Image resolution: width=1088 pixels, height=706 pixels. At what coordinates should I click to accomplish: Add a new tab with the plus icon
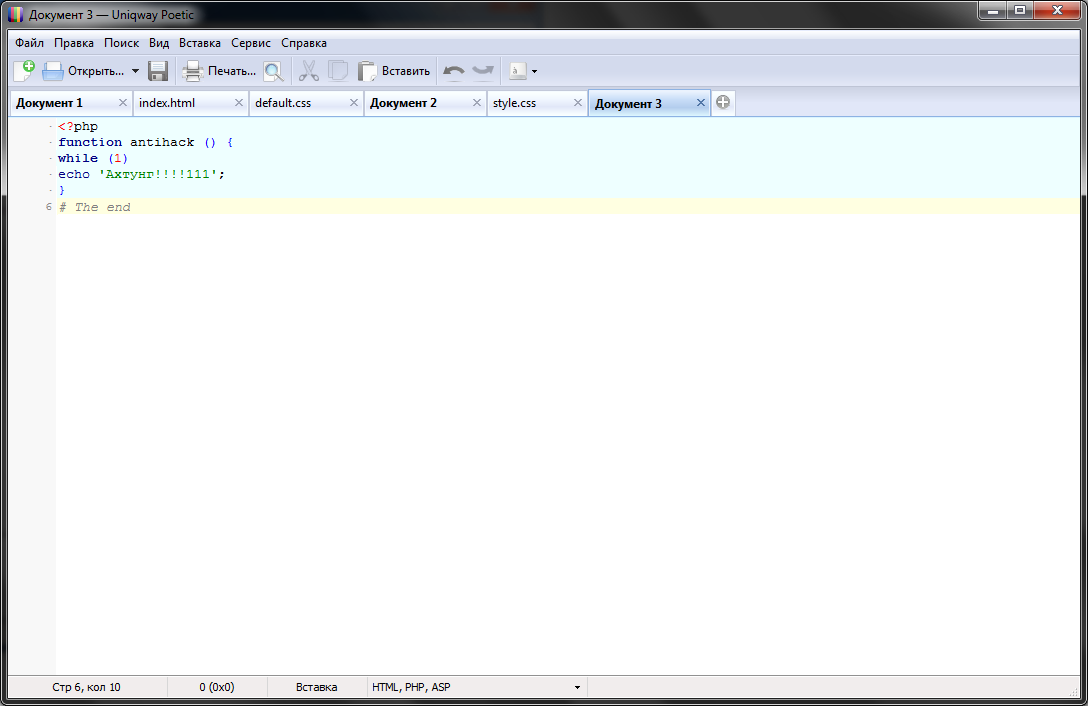[x=723, y=103]
